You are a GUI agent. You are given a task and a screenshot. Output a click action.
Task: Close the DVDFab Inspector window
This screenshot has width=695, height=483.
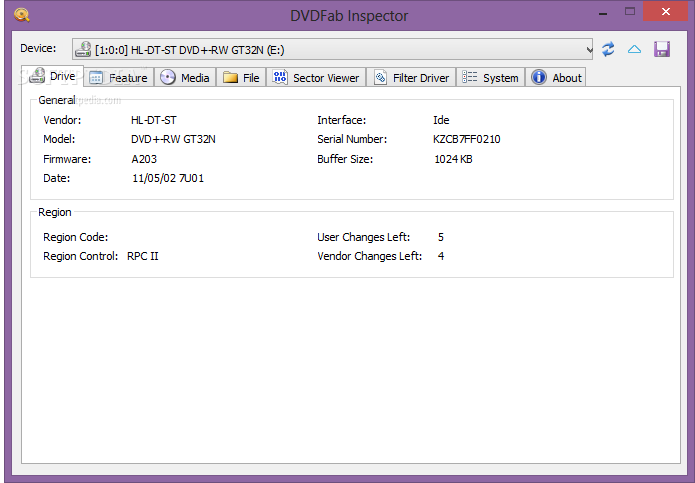coord(665,12)
